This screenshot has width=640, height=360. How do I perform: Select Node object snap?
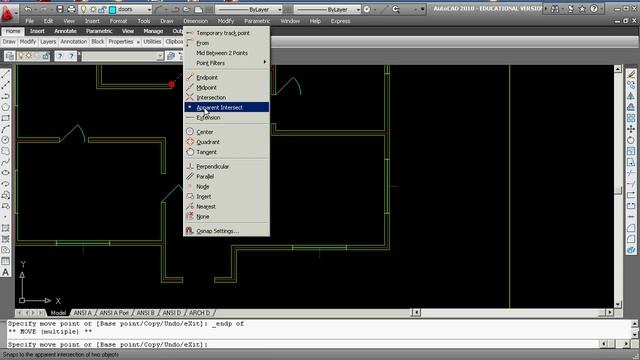[227, 187]
